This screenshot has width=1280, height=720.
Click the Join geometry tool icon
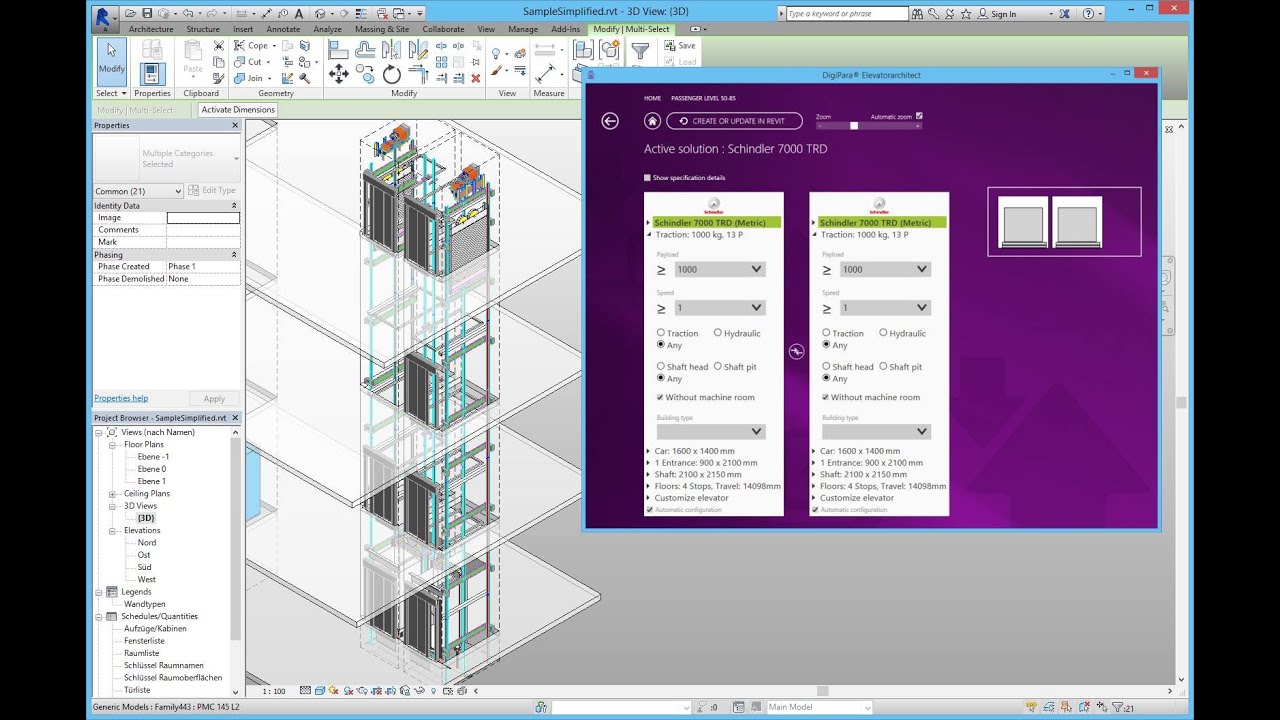(x=240, y=78)
